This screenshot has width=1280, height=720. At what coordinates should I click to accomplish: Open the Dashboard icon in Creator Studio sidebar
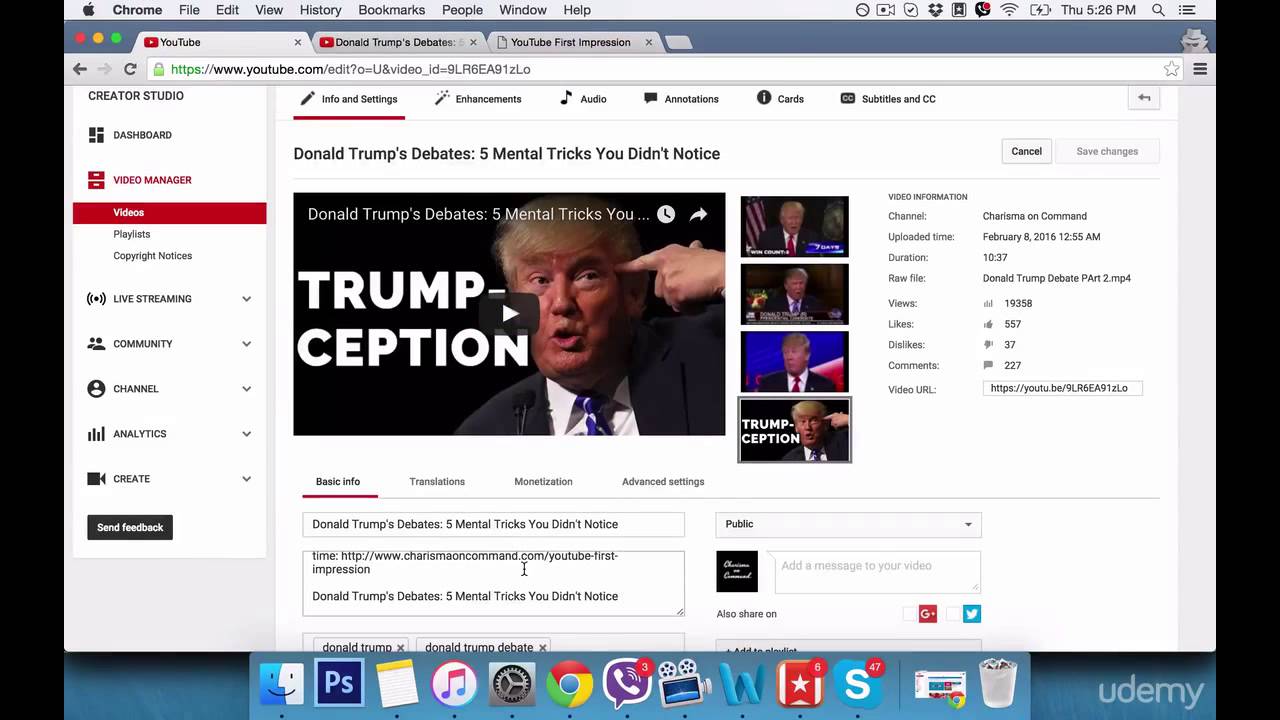[x=96, y=135]
